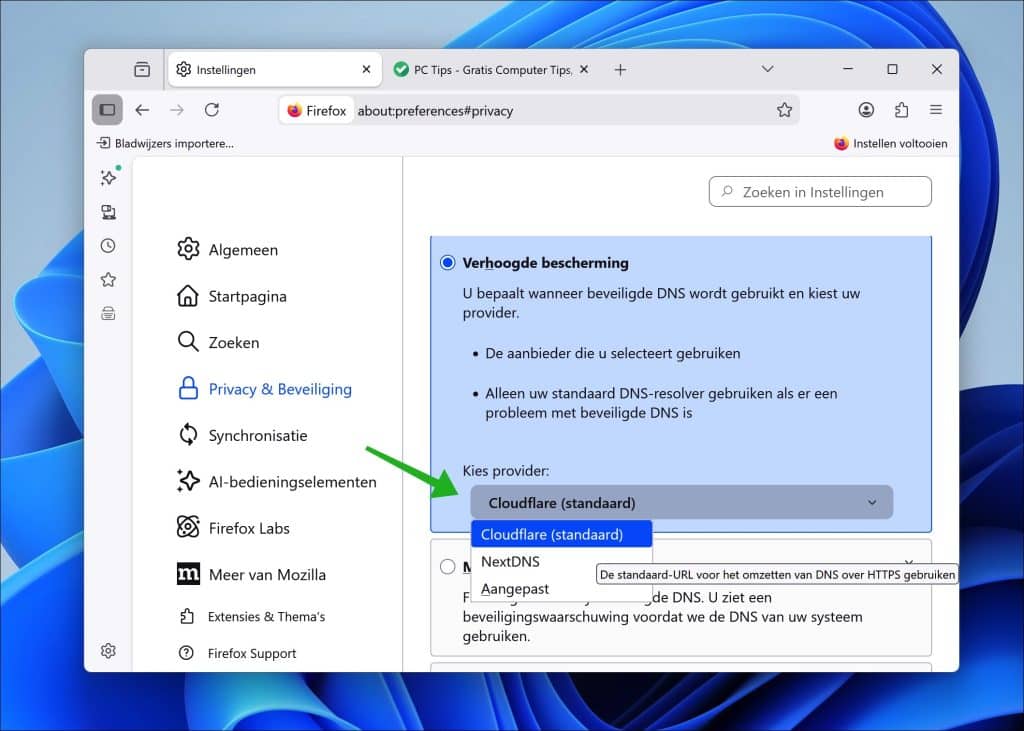Open the Kies provider dropdown
This screenshot has width=1024, height=731.
(x=681, y=502)
